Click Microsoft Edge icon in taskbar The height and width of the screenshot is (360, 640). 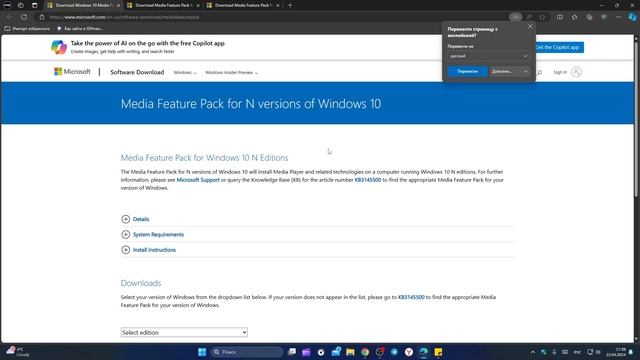pos(424,352)
